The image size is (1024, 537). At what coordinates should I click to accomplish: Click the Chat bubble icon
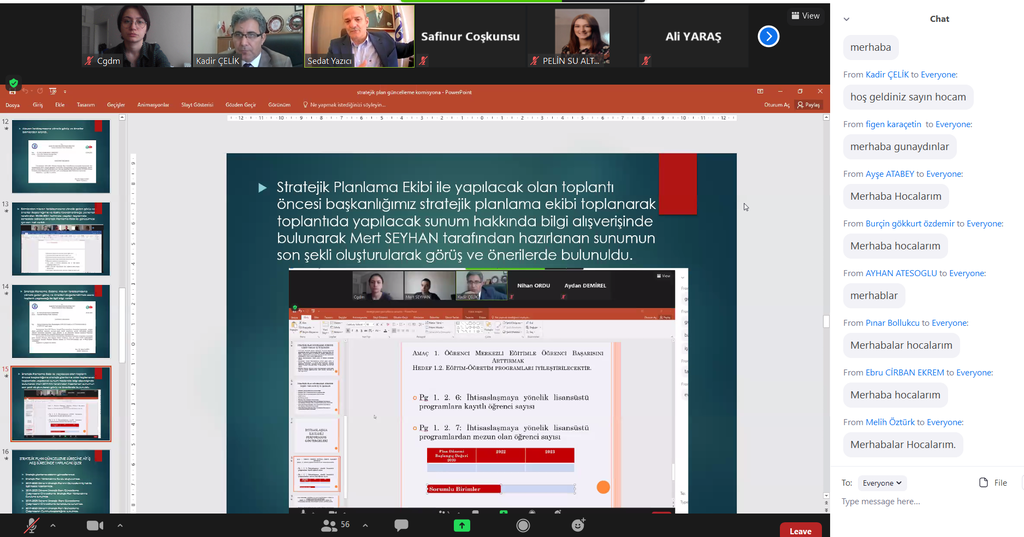click(x=401, y=525)
